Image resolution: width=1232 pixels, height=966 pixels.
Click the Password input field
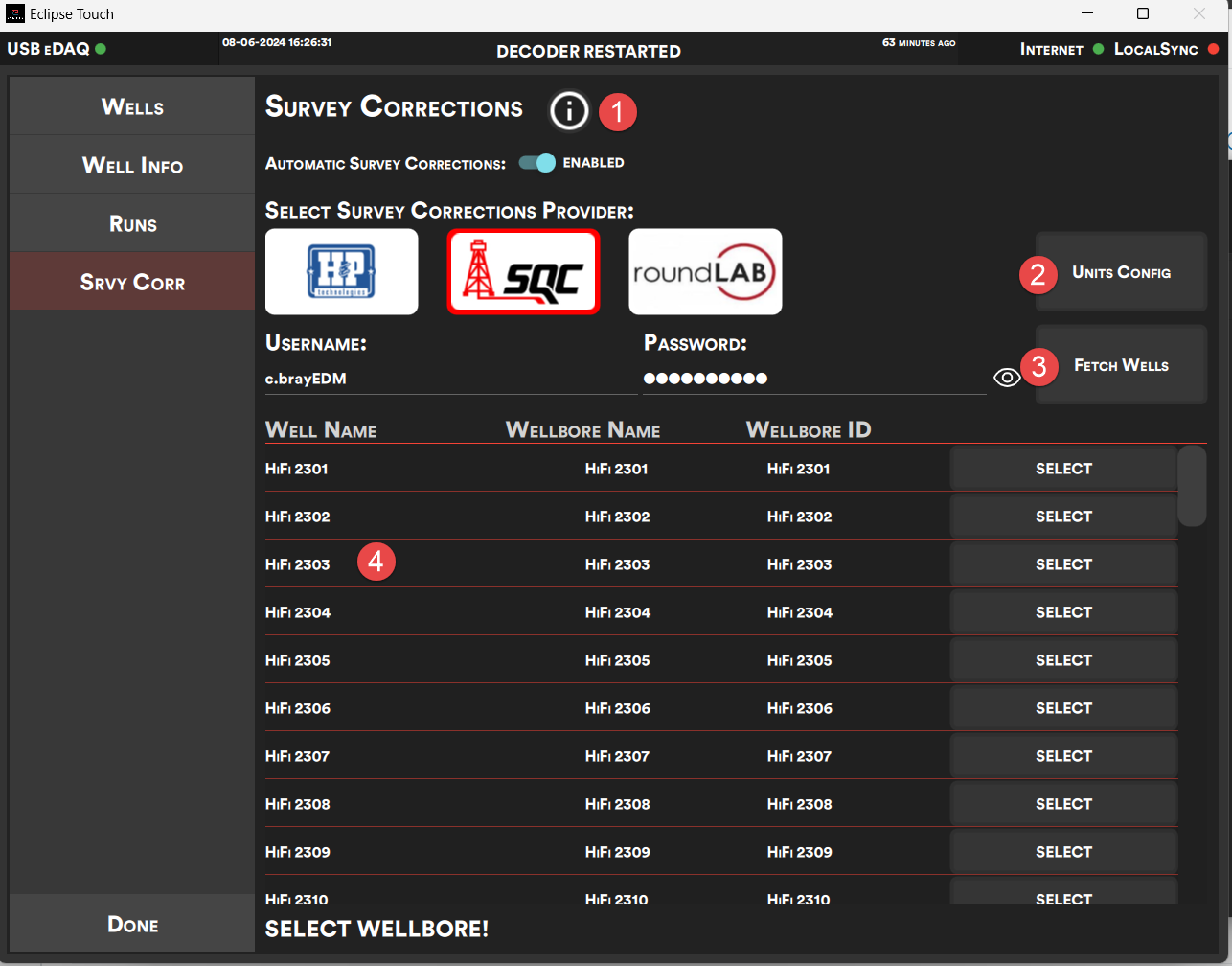point(814,379)
